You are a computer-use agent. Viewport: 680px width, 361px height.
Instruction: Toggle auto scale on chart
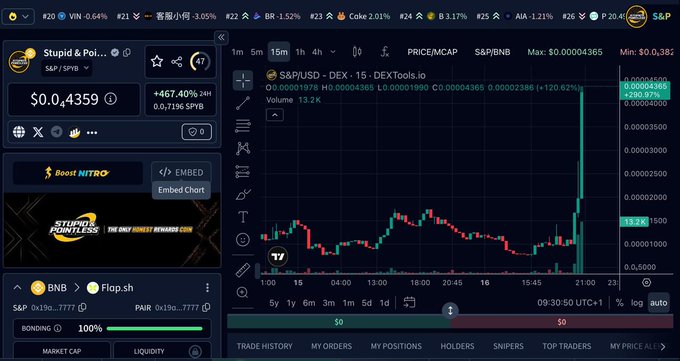(x=658, y=303)
